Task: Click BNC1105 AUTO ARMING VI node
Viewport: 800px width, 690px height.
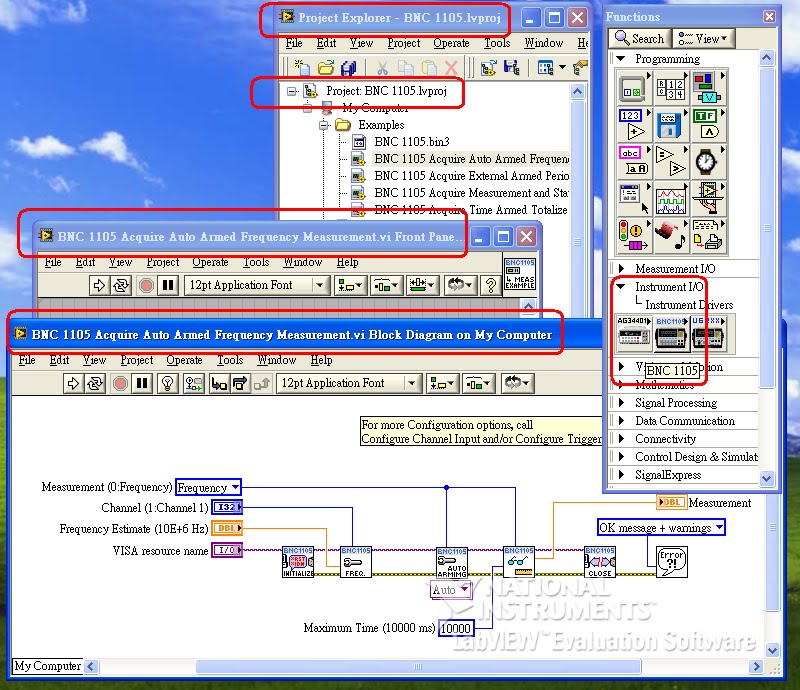Action: click(452, 563)
